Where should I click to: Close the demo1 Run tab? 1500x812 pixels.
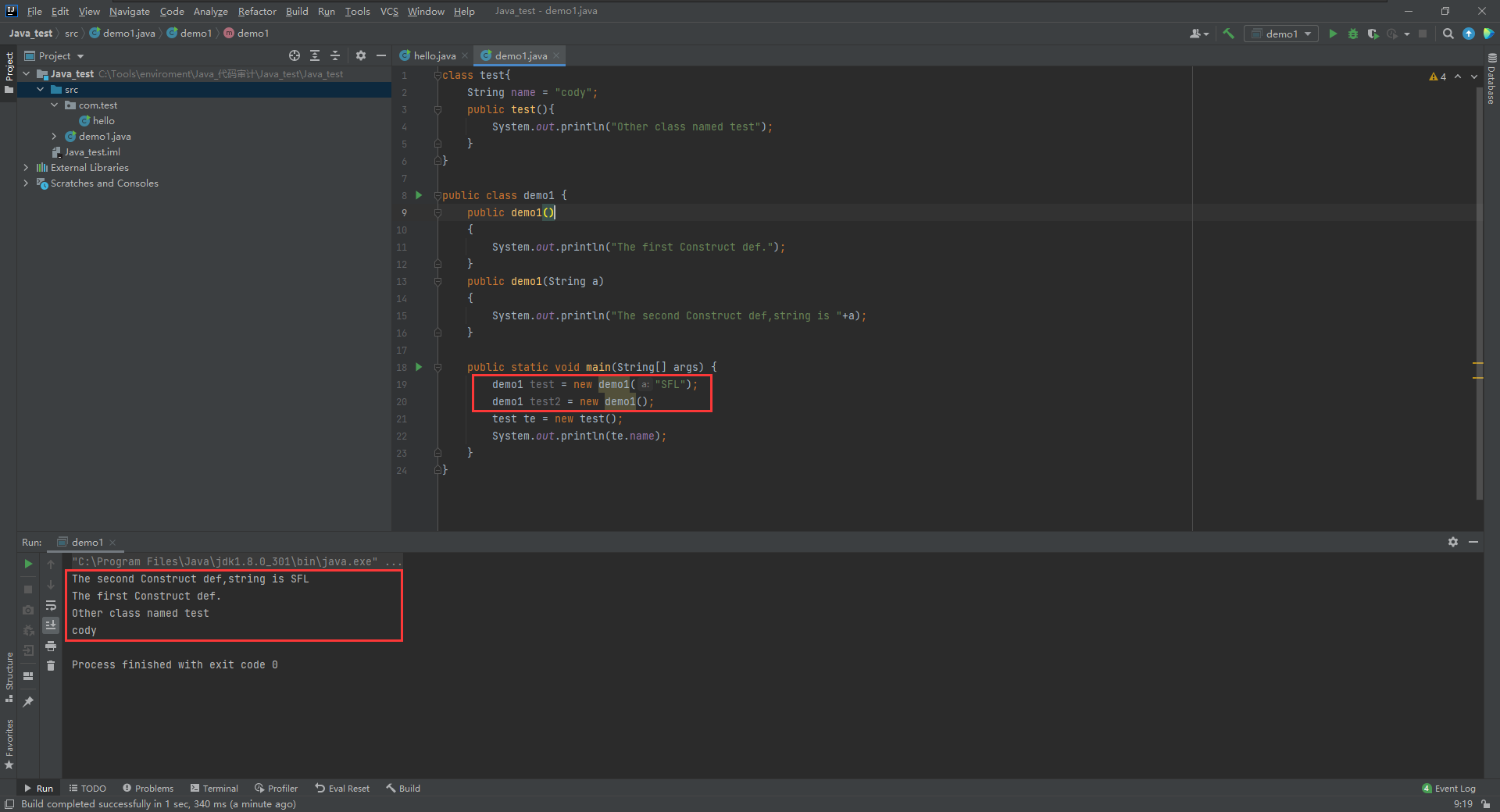coord(112,543)
